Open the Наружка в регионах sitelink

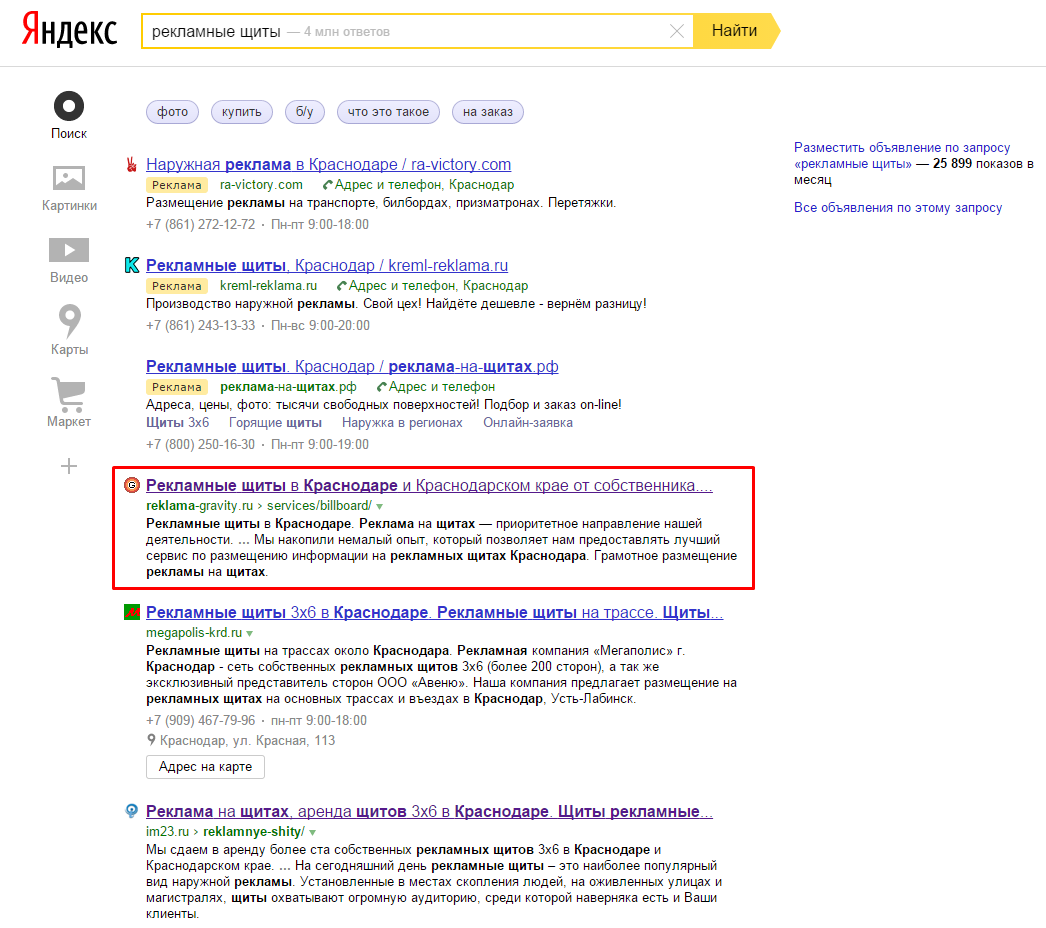[x=402, y=422]
